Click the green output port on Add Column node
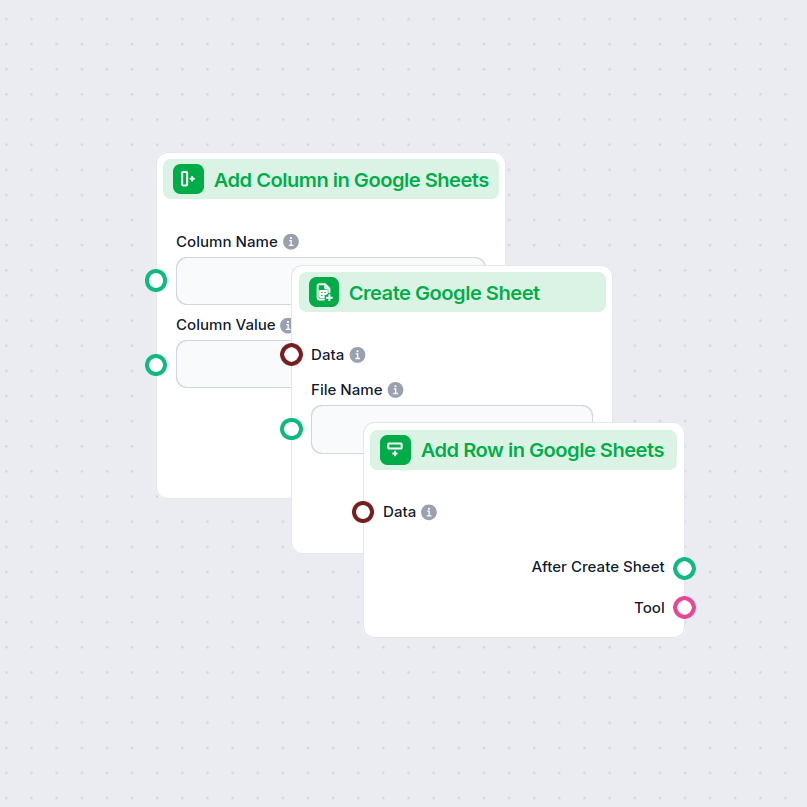The image size is (807, 807). tap(291, 428)
